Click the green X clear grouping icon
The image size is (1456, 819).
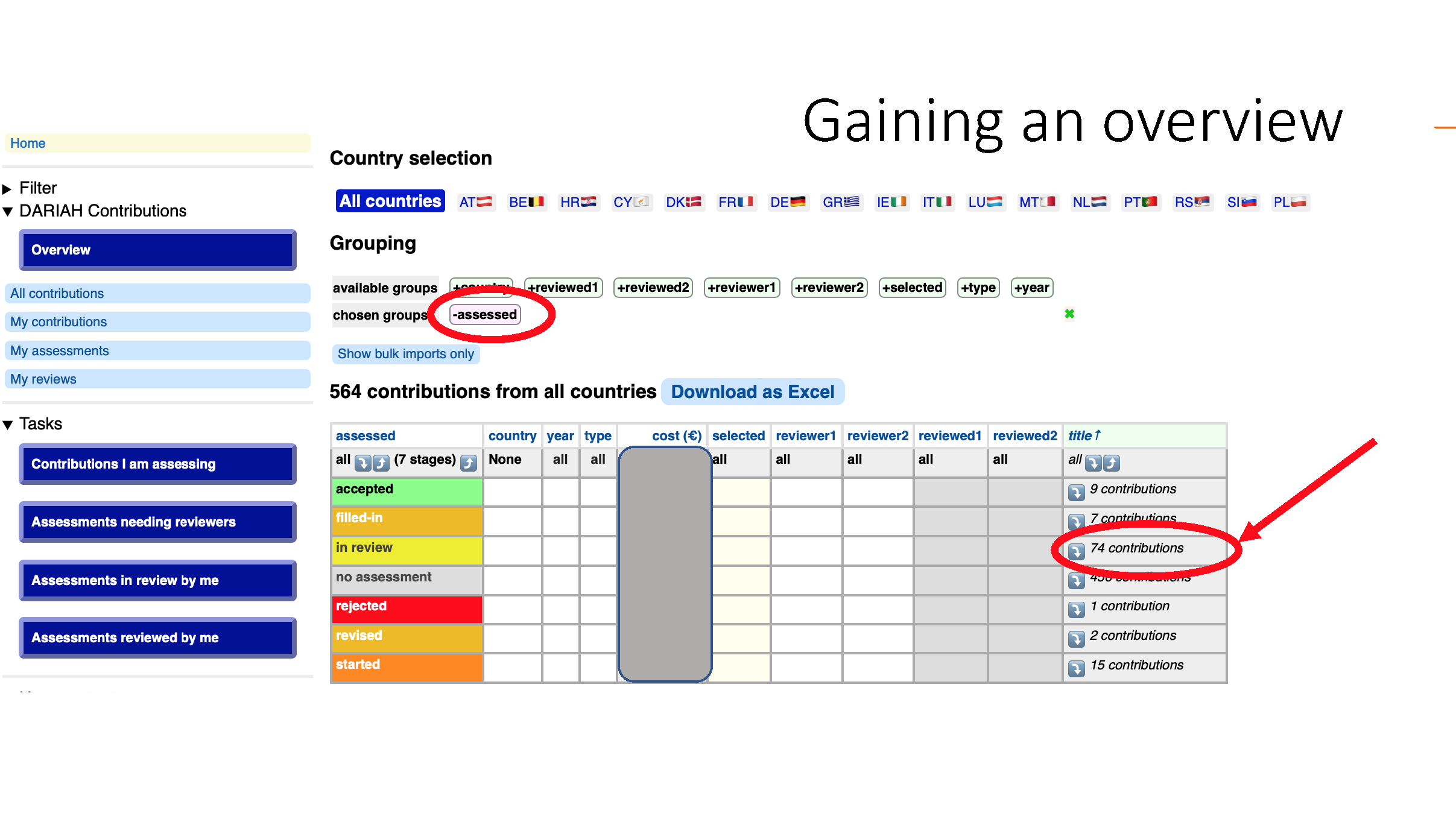[x=1069, y=314]
